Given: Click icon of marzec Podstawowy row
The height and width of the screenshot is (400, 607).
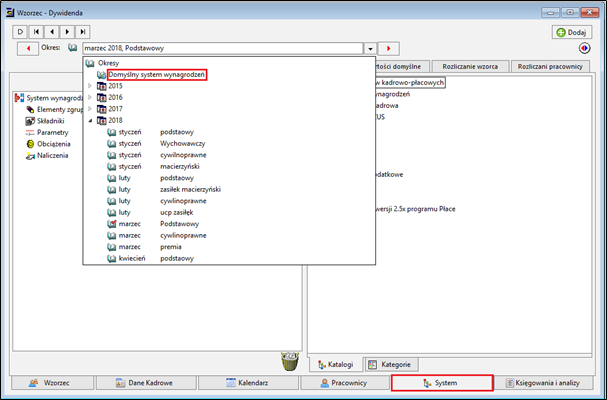Looking at the screenshot, I should [112, 224].
